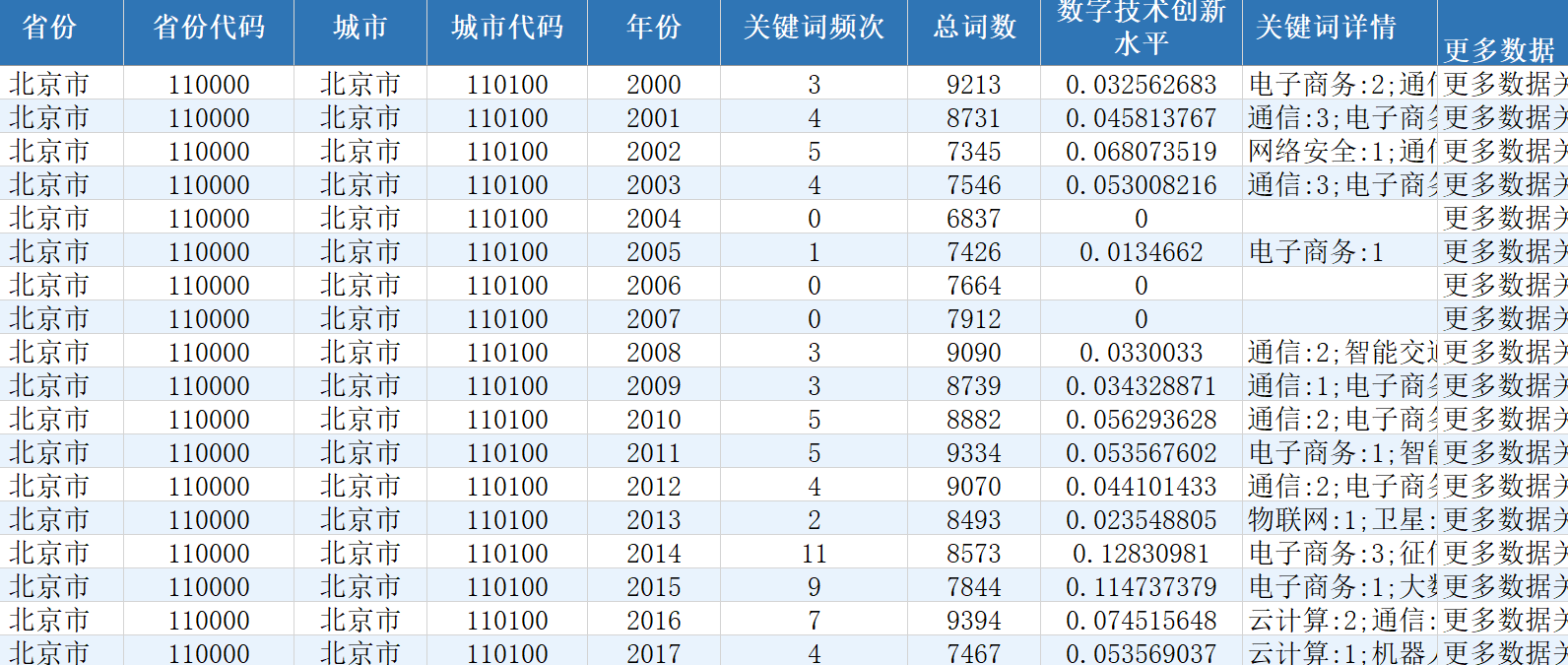Click keyword detail 电子商务:1 for 2005
This screenshot has height=665, width=1568.
click(x=1340, y=252)
